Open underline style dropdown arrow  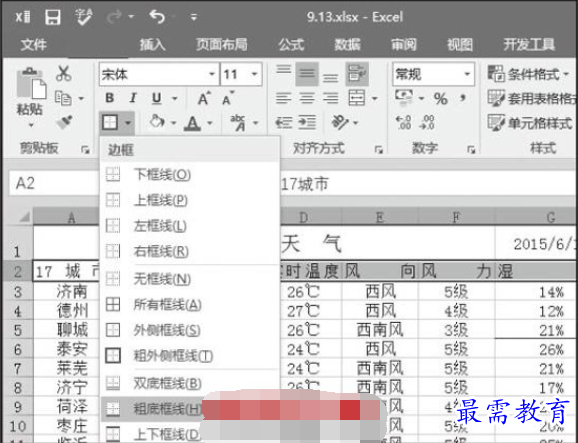click(x=174, y=99)
